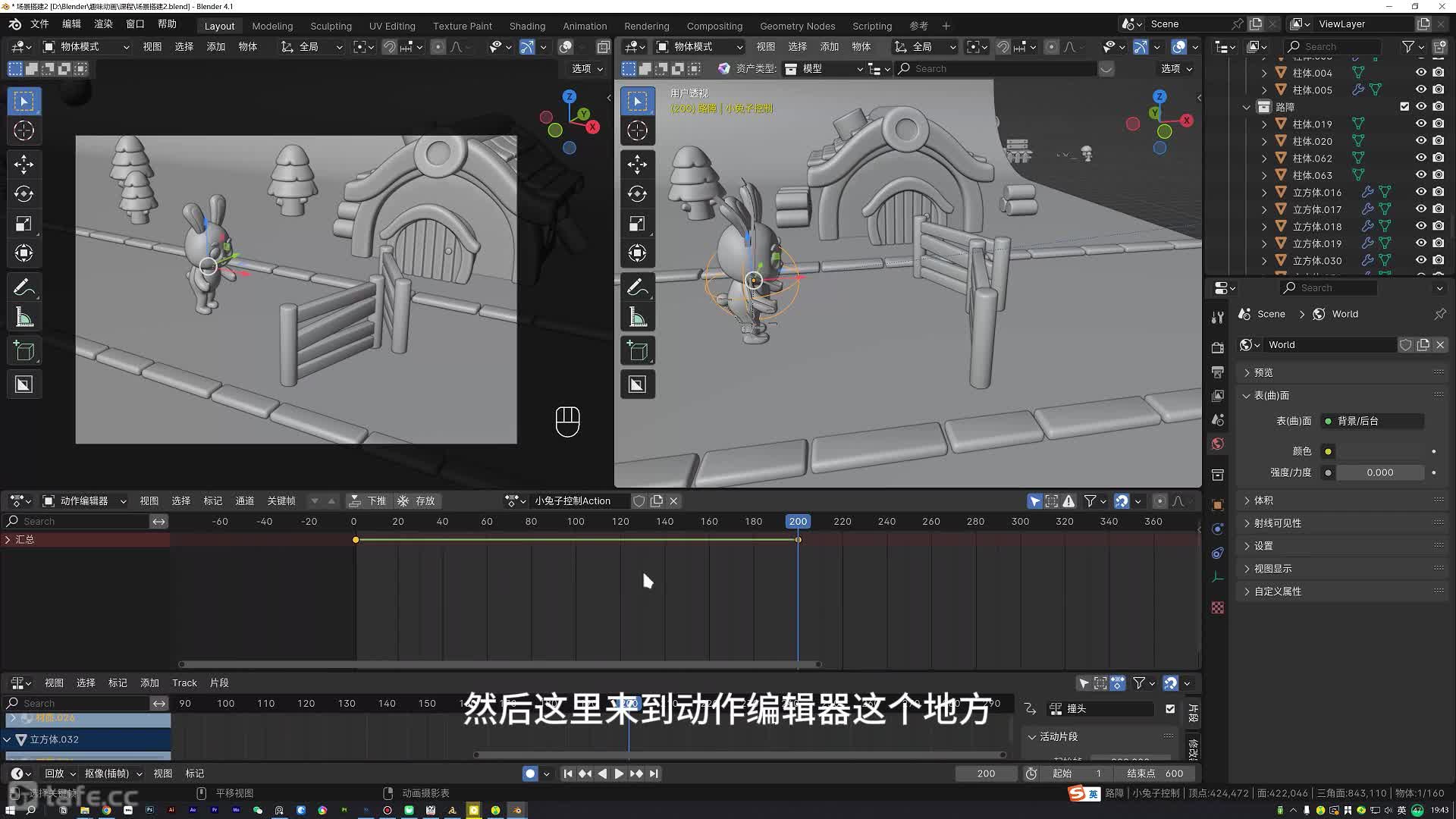The width and height of the screenshot is (1456, 819).
Task: Toggle snapping magnet in left viewport header
Action: (x=389, y=47)
